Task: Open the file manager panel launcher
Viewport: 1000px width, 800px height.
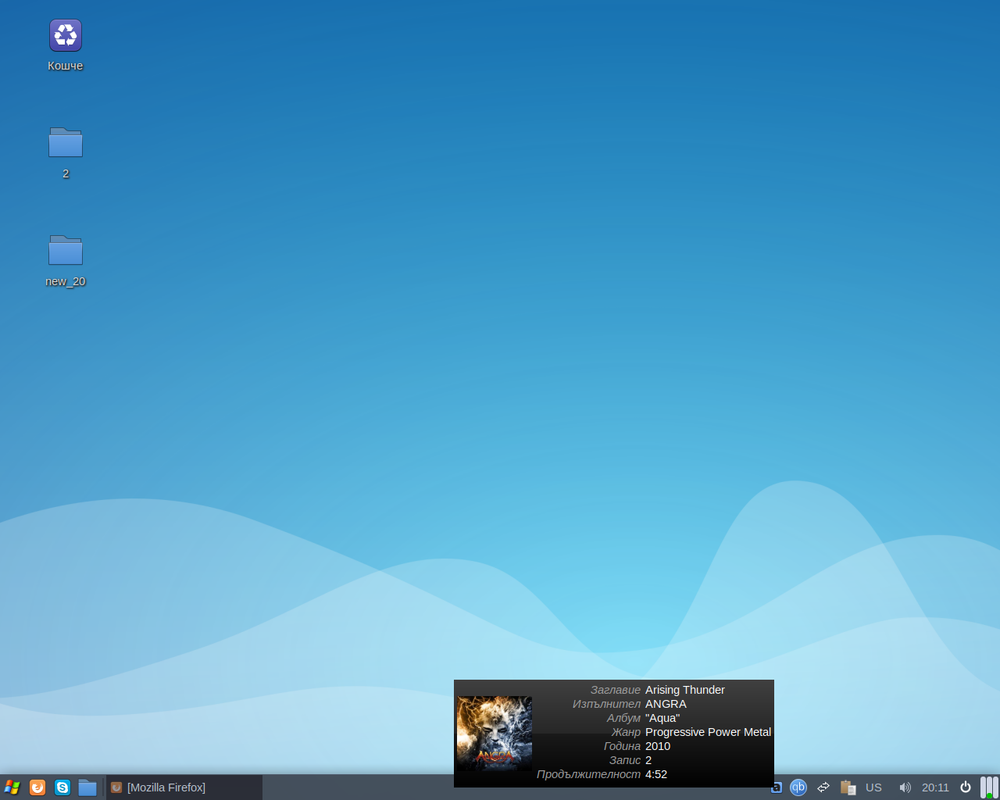Action: click(87, 787)
